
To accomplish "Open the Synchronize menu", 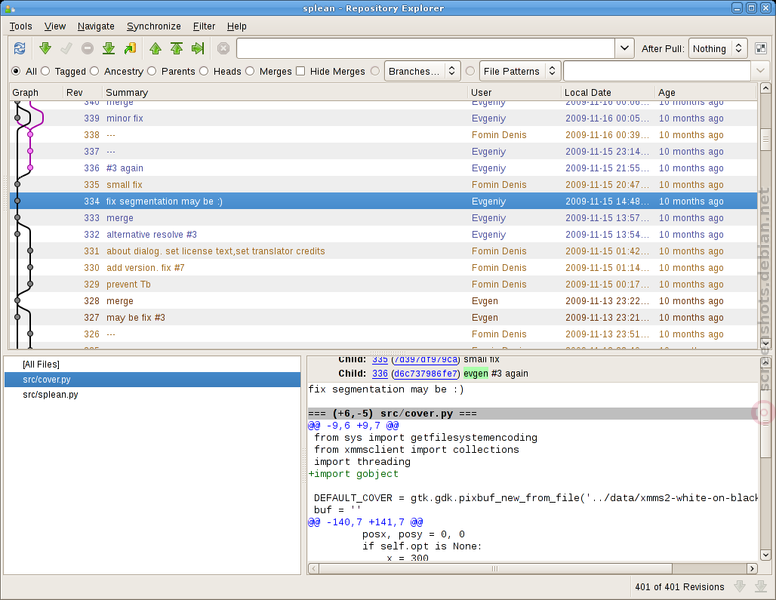I will [154, 26].
